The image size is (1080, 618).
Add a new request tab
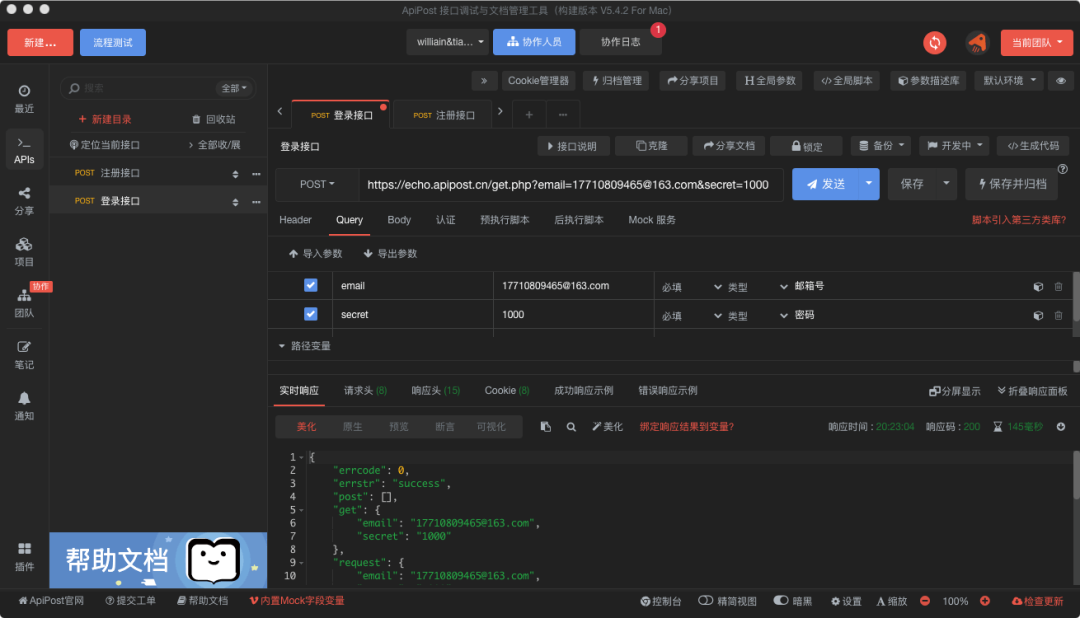pyautogui.click(x=529, y=114)
